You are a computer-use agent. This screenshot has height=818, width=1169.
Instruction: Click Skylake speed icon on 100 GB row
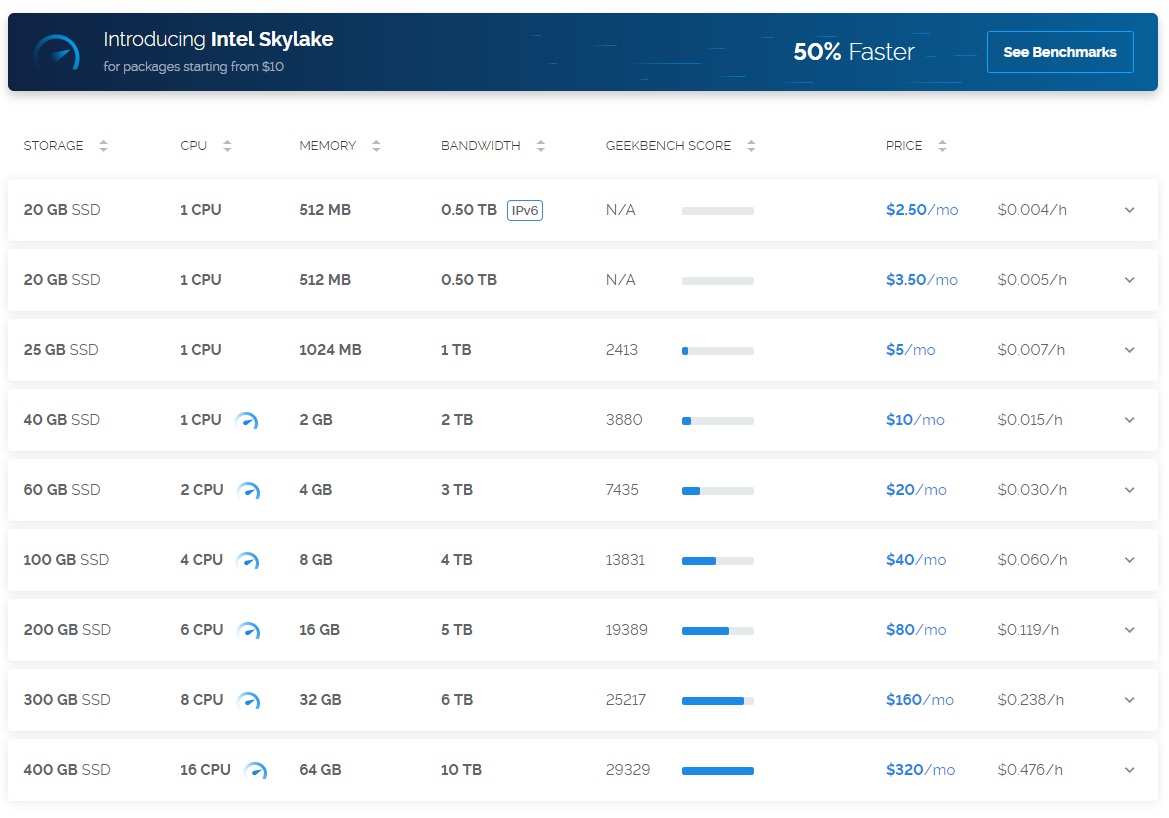tap(248, 561)
